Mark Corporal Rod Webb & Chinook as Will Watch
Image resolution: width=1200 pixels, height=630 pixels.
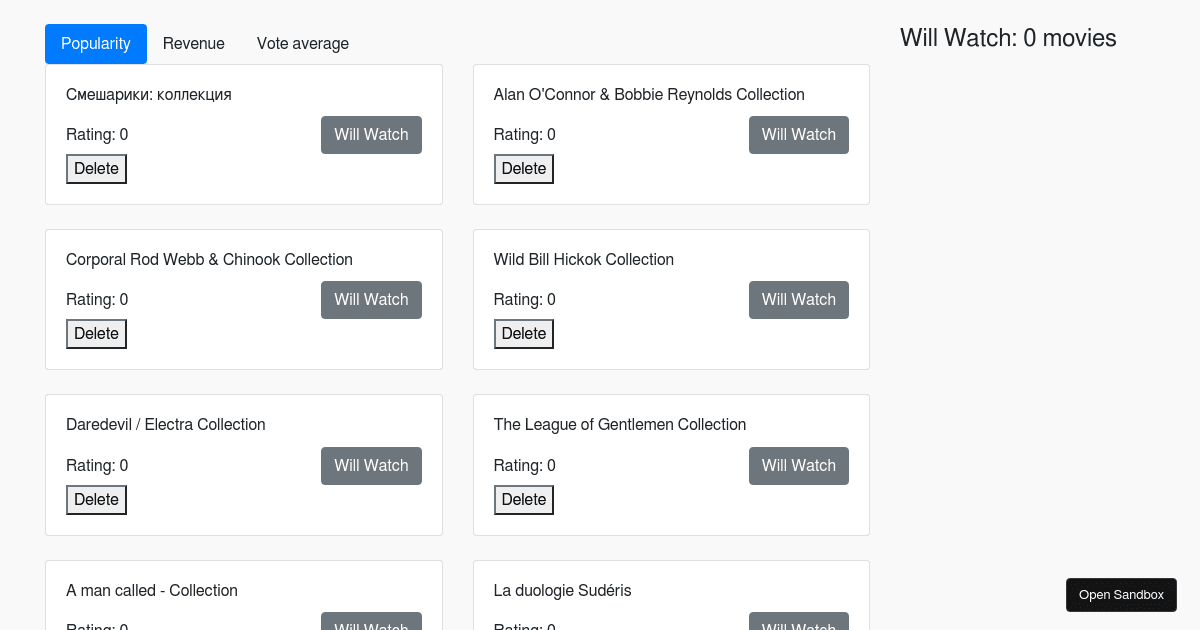(371, 300)
